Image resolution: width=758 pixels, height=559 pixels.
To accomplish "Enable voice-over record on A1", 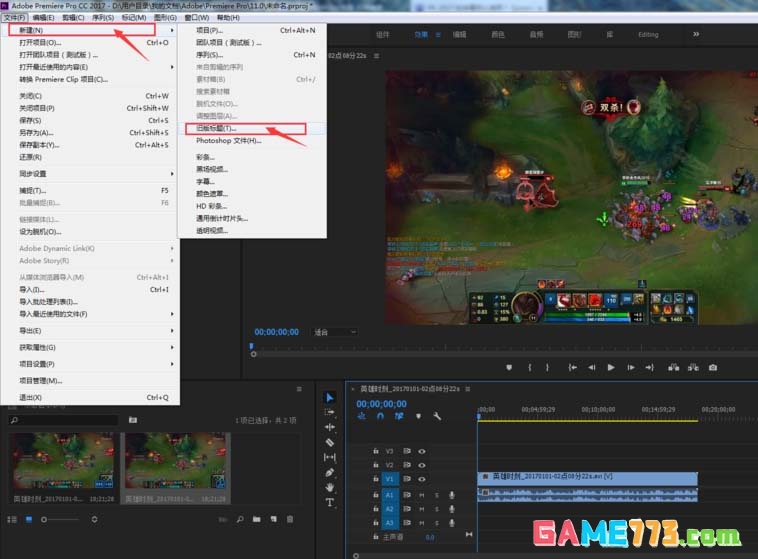I will coord(452,495).
